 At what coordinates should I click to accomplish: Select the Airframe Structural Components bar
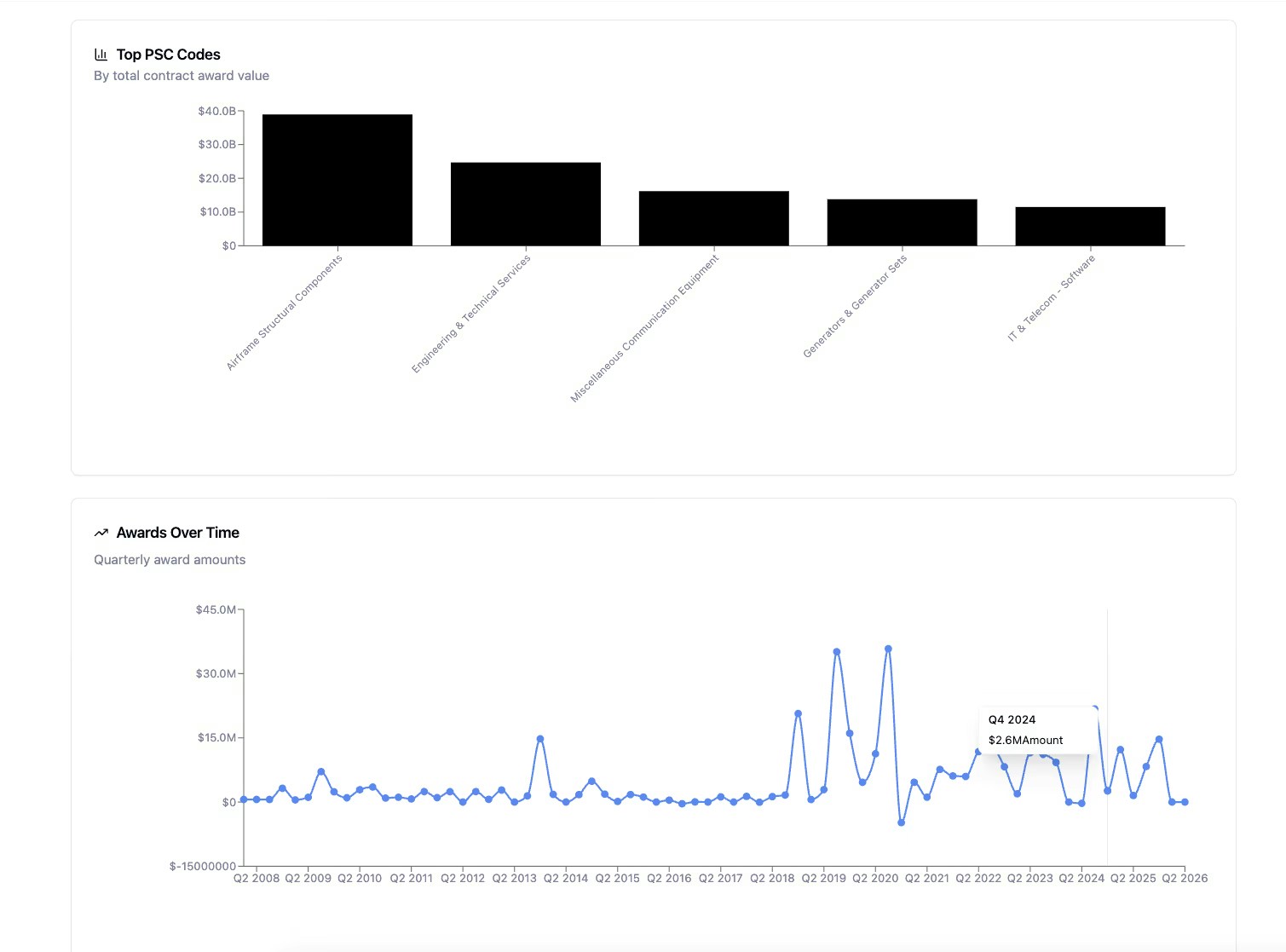[337, 179]
